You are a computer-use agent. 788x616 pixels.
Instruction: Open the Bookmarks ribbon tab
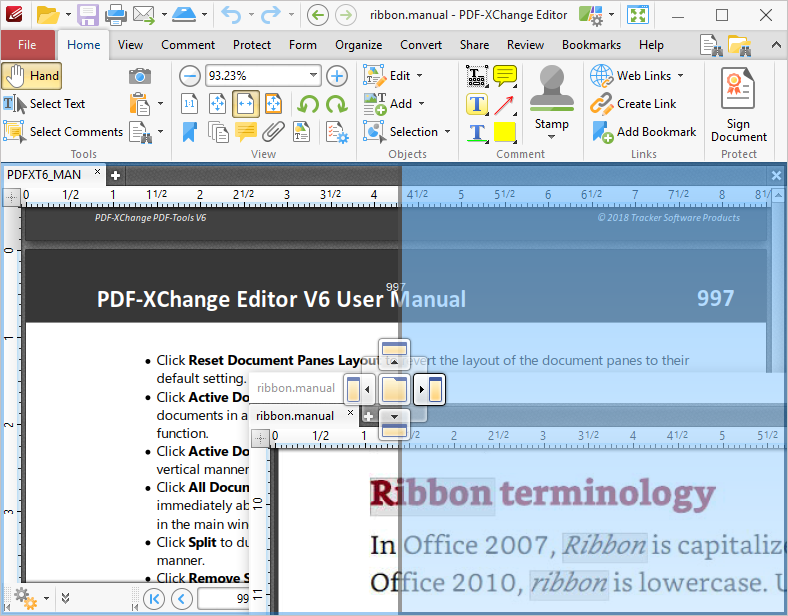[x=591, y=45]
